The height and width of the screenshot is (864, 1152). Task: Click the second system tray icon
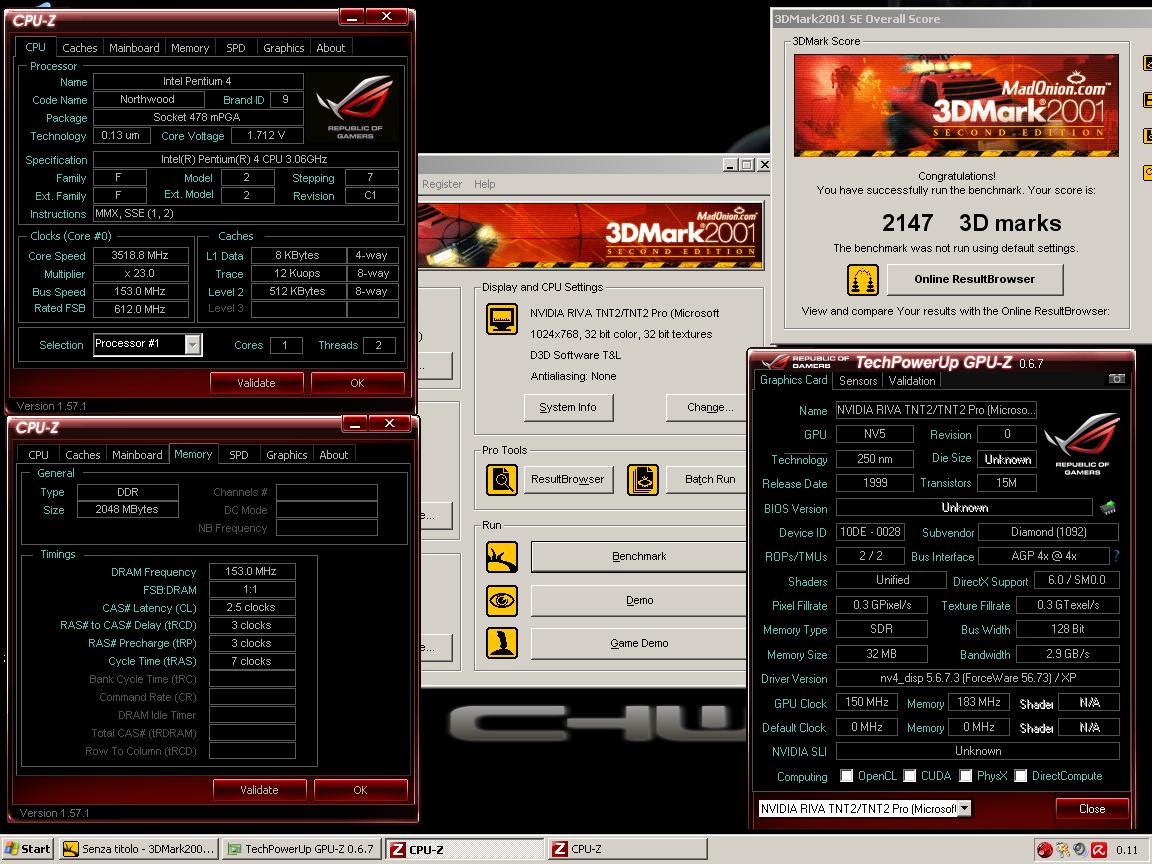pos(1062,849)
